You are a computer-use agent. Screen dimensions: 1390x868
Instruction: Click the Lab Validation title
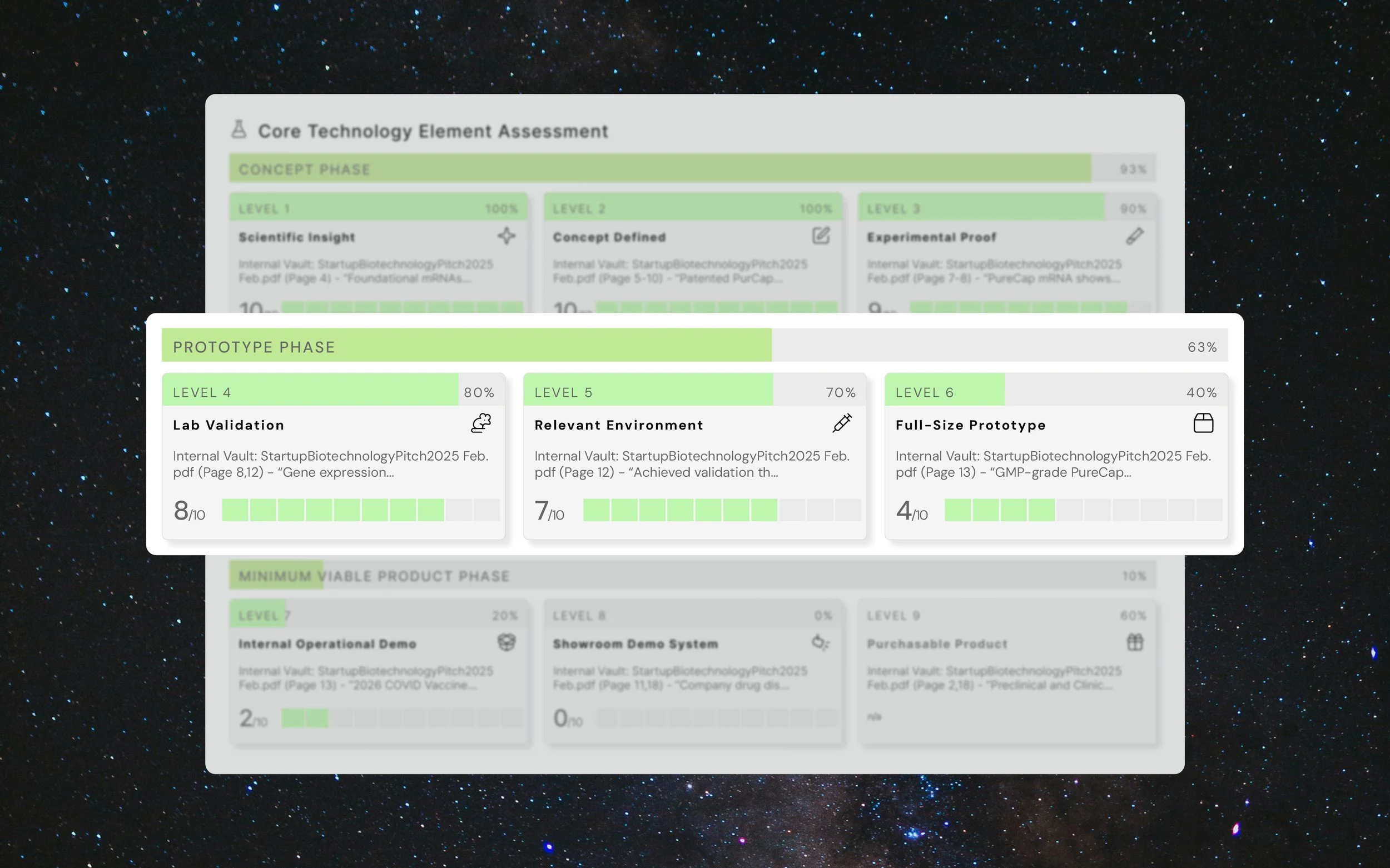tap(229, 425)
